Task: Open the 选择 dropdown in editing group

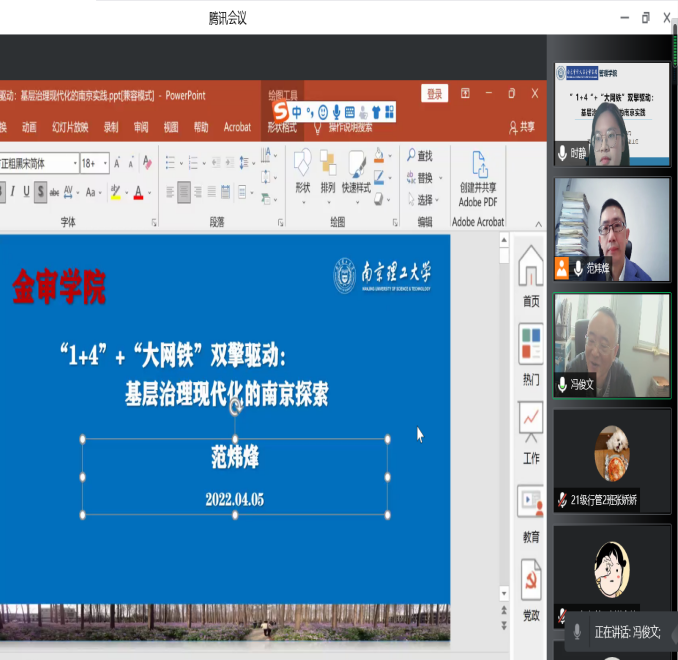Action: tap(424, 200)
